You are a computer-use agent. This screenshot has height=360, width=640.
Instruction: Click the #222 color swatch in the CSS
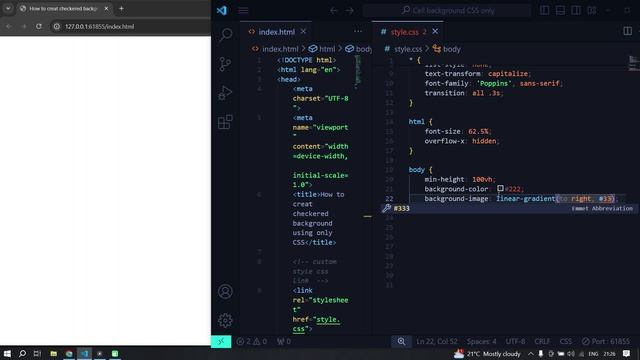click(500, 189)
